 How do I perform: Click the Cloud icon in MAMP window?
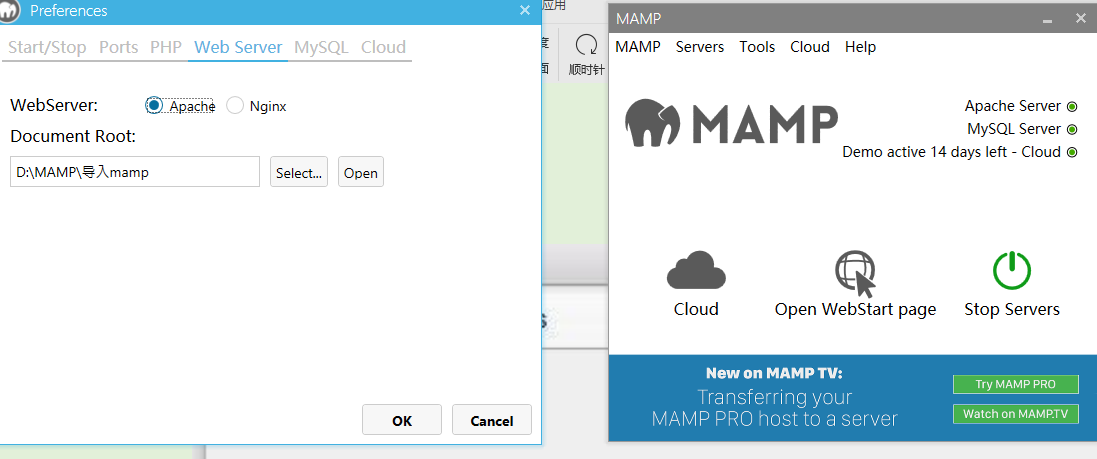click(x=696, y=270)
